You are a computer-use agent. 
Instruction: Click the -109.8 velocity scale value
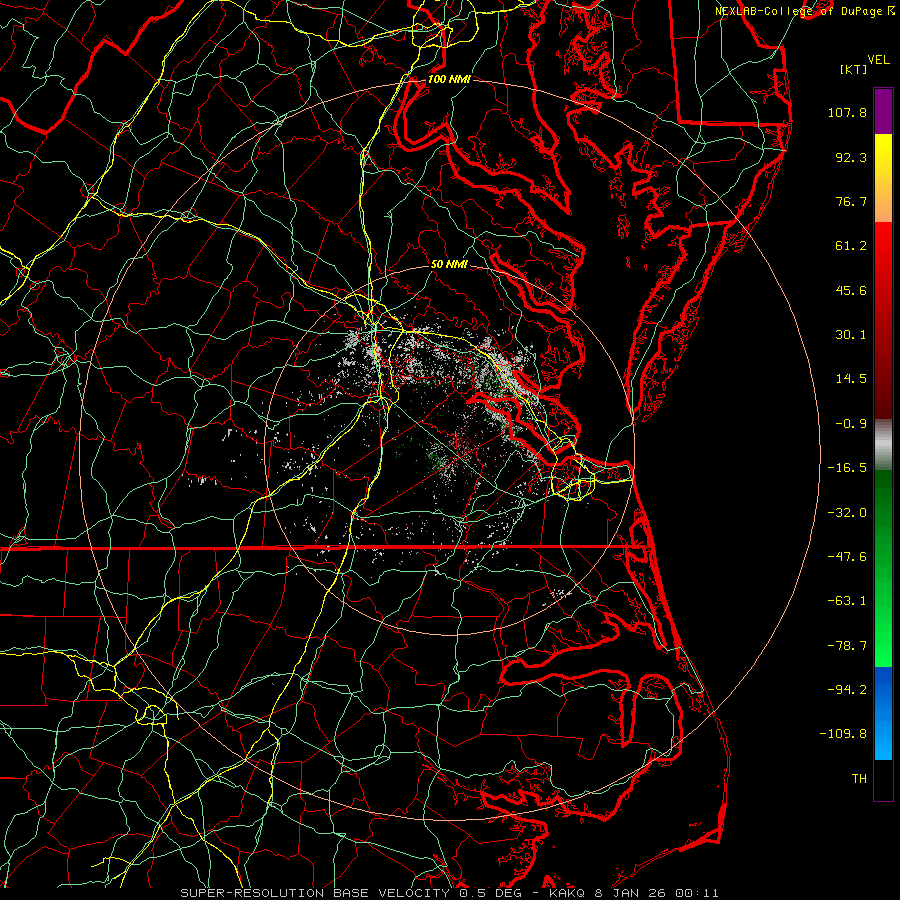[844, 734]
